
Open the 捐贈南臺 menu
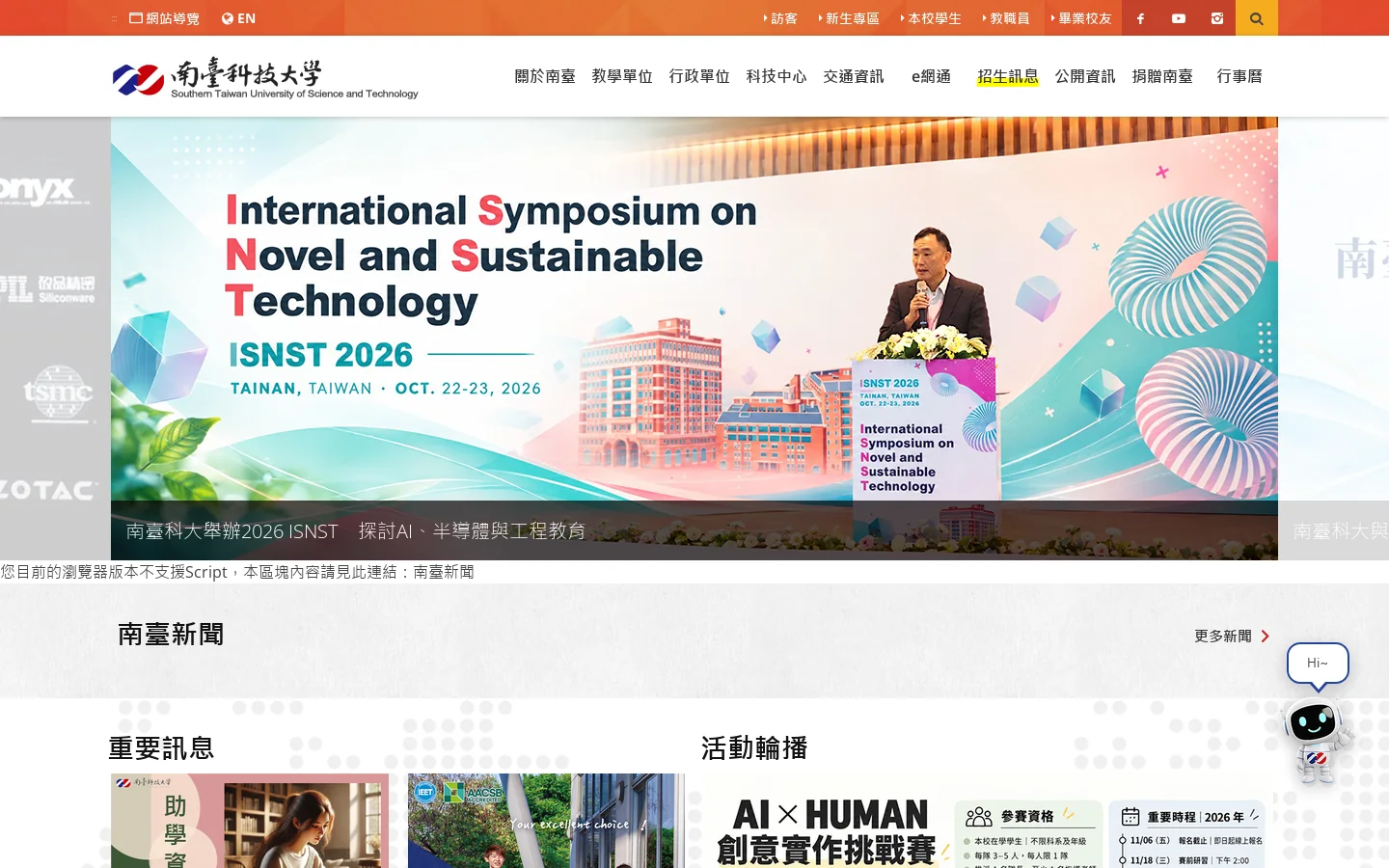[x=1162, y=76]
